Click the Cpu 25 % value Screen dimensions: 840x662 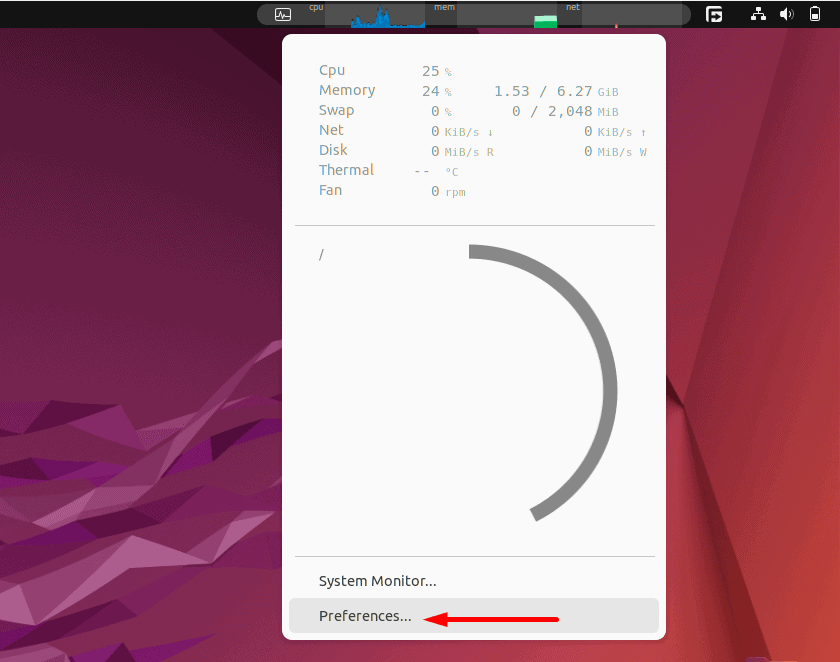pos(437,71)
